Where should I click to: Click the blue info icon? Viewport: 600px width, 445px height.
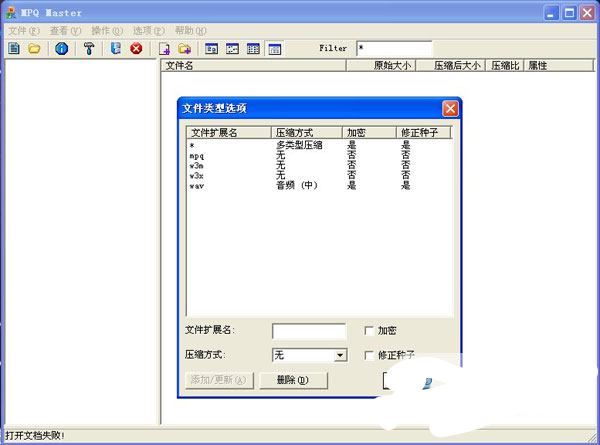(x=62, y=48)
